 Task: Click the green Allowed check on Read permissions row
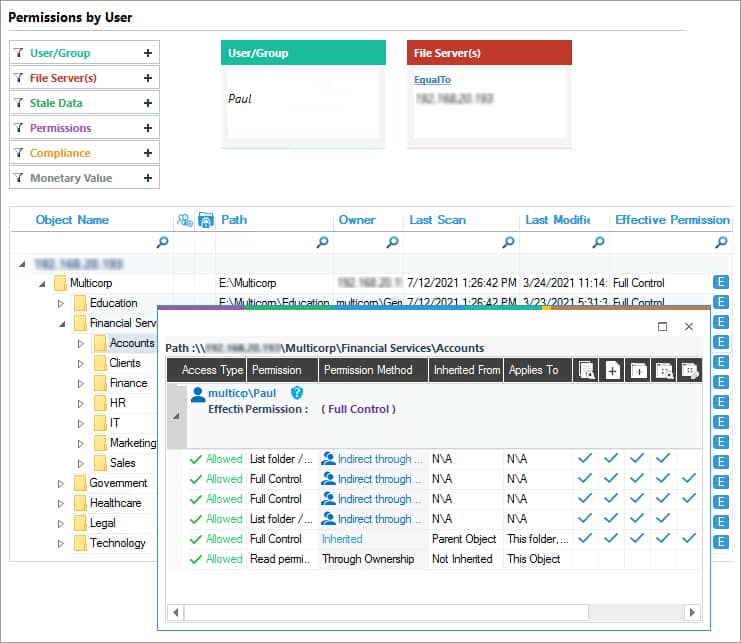196,560
